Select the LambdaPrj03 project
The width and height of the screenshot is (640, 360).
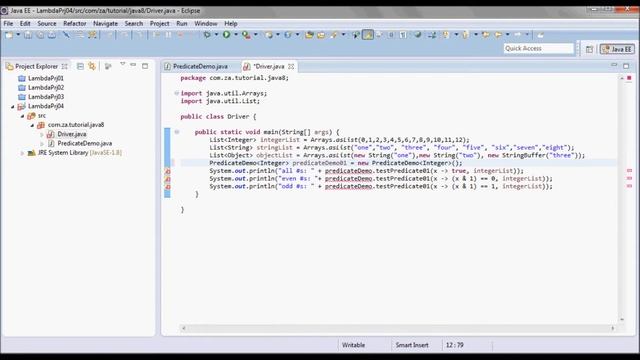click(45, 97)
